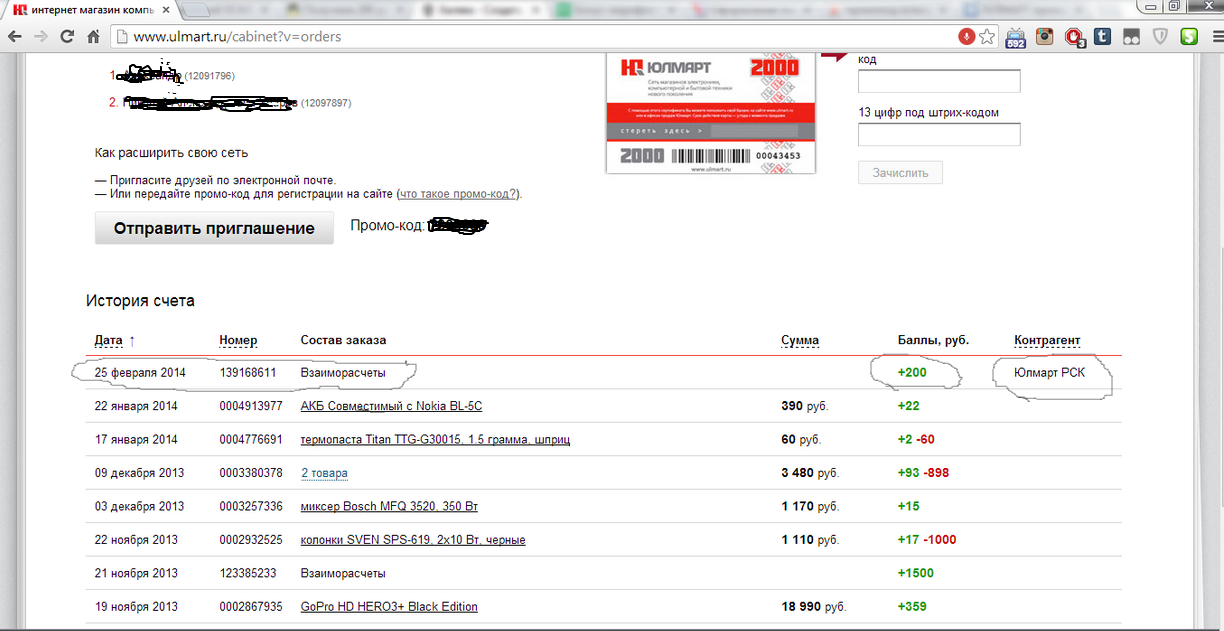This screenshot has height=631, width=1224.
Task: Click the Юлмарт 2000 gift card image
Action: coord(710,113)
